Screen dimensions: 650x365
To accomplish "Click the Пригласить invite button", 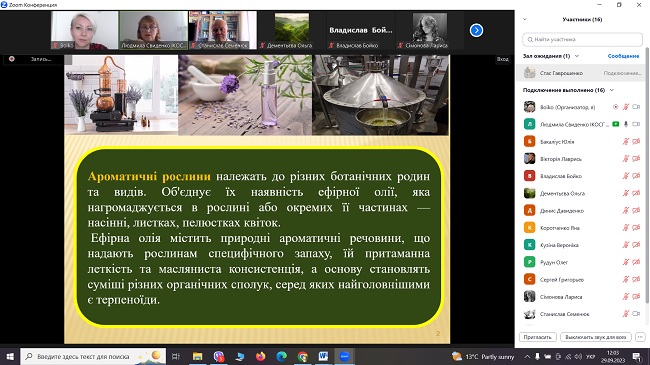I will point(537,337).
